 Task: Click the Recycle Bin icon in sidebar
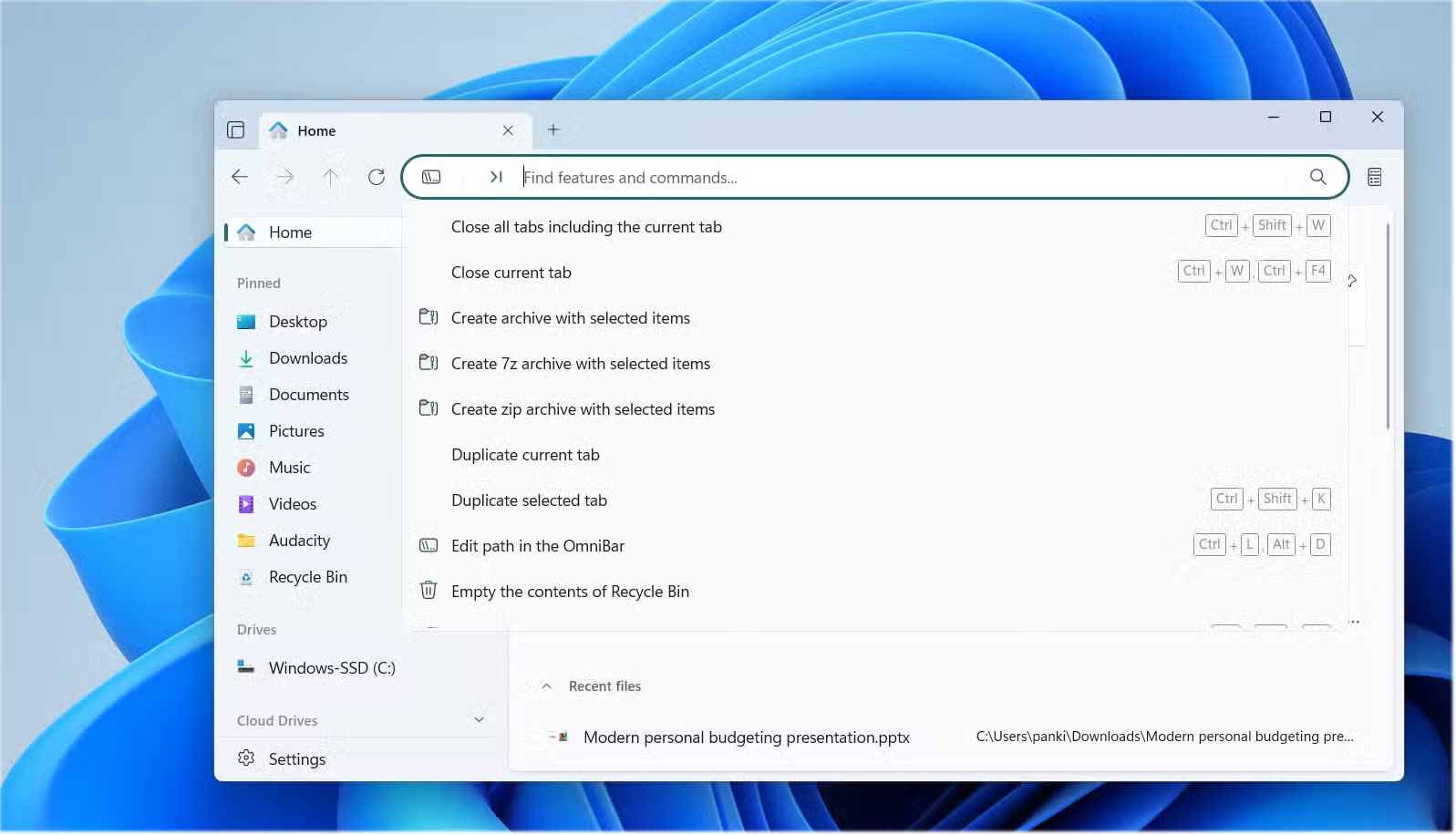coord(246,577)
